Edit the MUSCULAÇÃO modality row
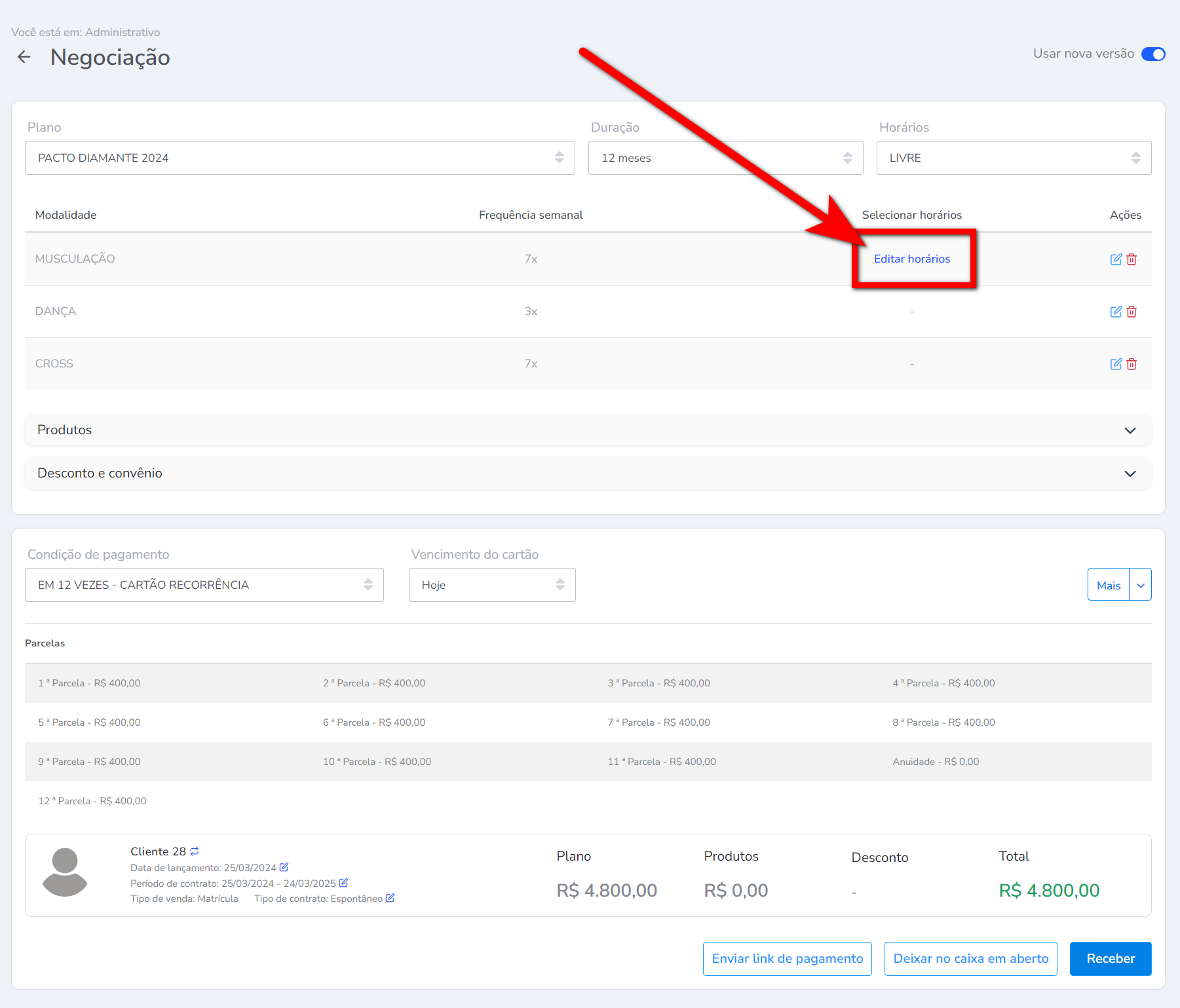The height and width of the screenshot is (1008, 1180). click(x=1116, y=259)
